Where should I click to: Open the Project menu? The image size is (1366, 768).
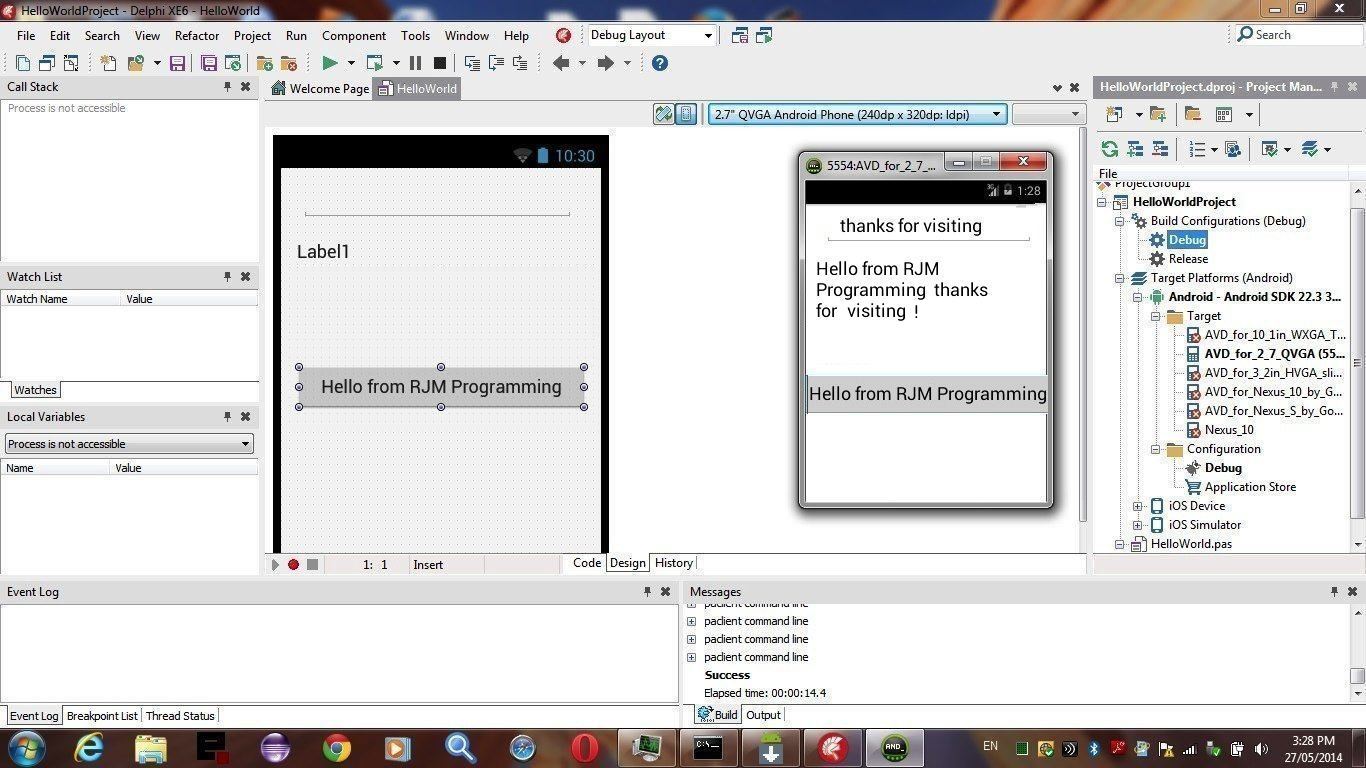coord(252,35)
